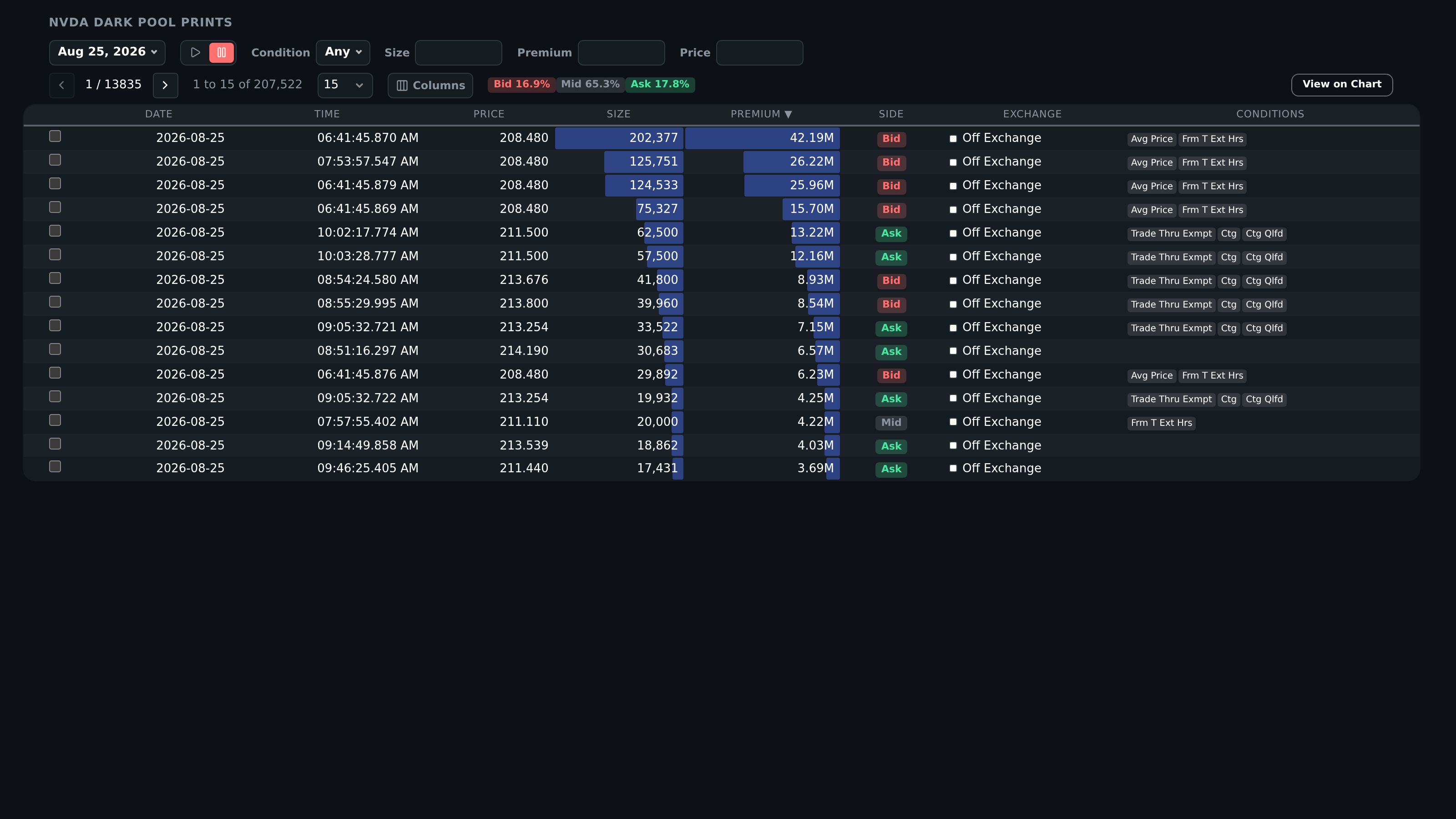Click Bid badge in 42.19M row
1456x819 pixels.
(x=891, y=139)
